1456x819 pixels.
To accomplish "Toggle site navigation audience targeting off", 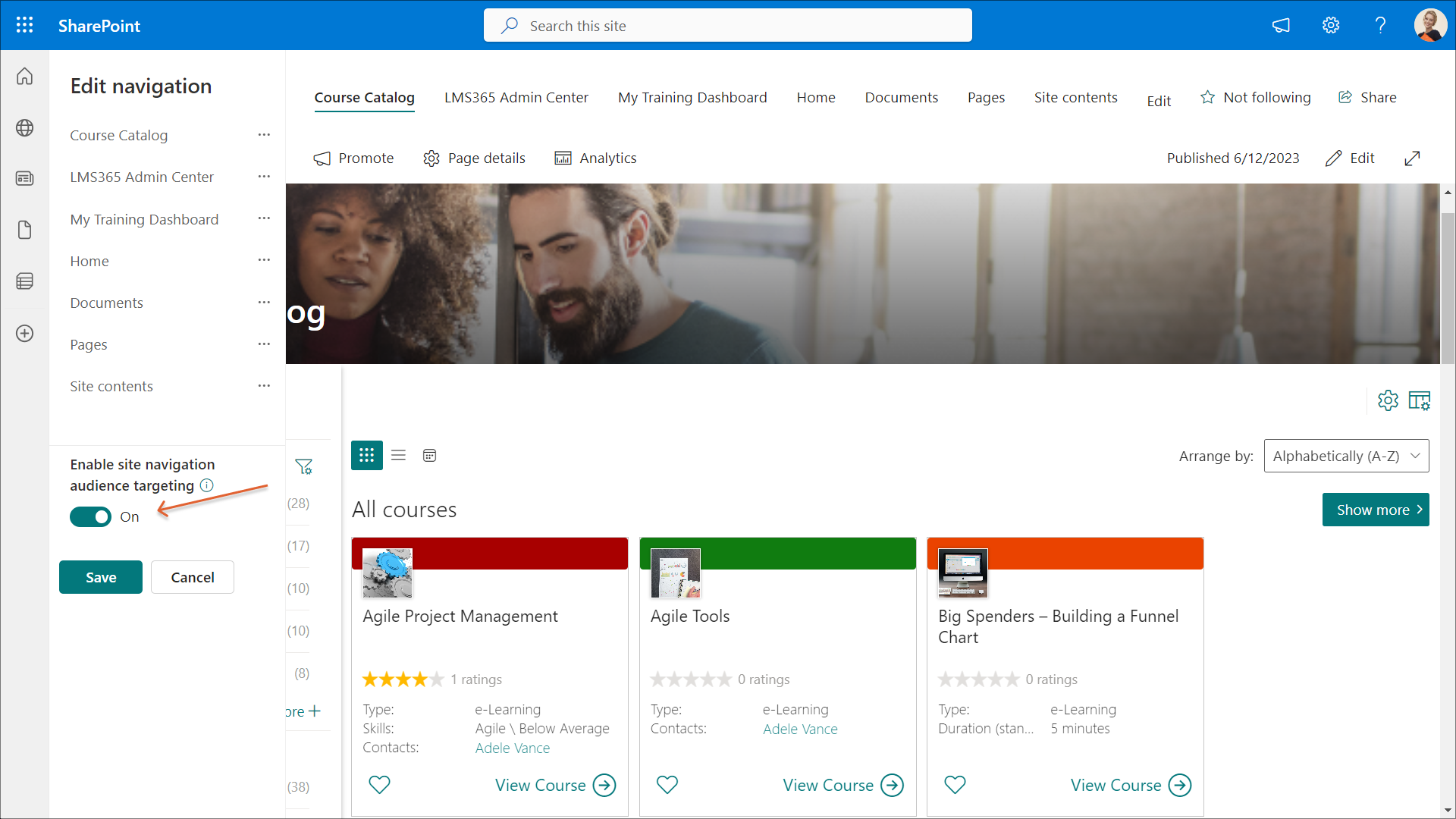I will click(91, 517).
